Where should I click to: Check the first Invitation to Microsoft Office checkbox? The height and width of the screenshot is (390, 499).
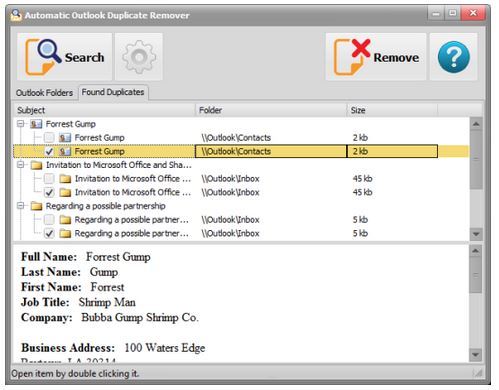pyautogui.click(x=49, y=179)
